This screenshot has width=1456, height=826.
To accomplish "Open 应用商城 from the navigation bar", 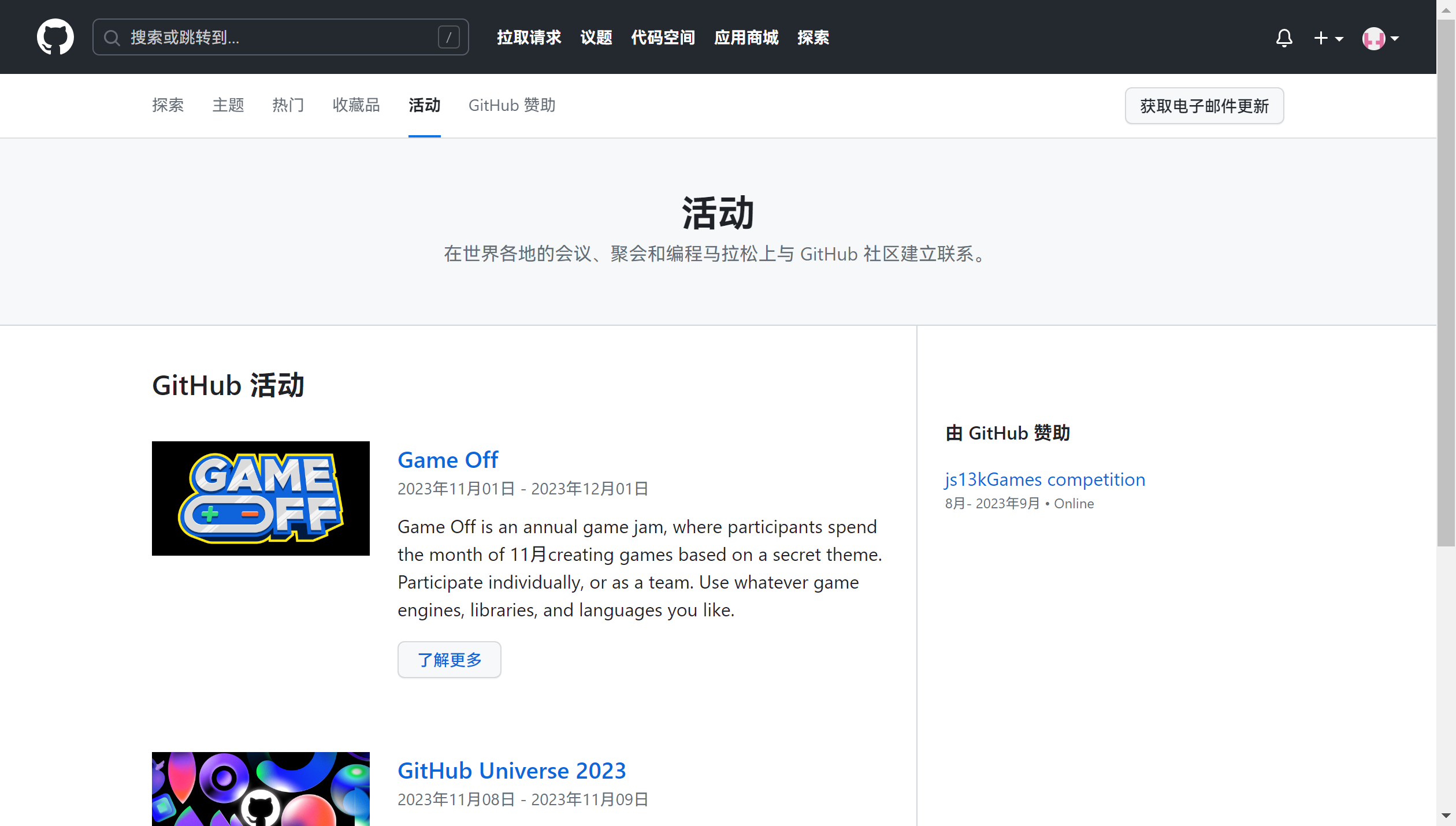I will pyautogui.click(x=745, y=38).
